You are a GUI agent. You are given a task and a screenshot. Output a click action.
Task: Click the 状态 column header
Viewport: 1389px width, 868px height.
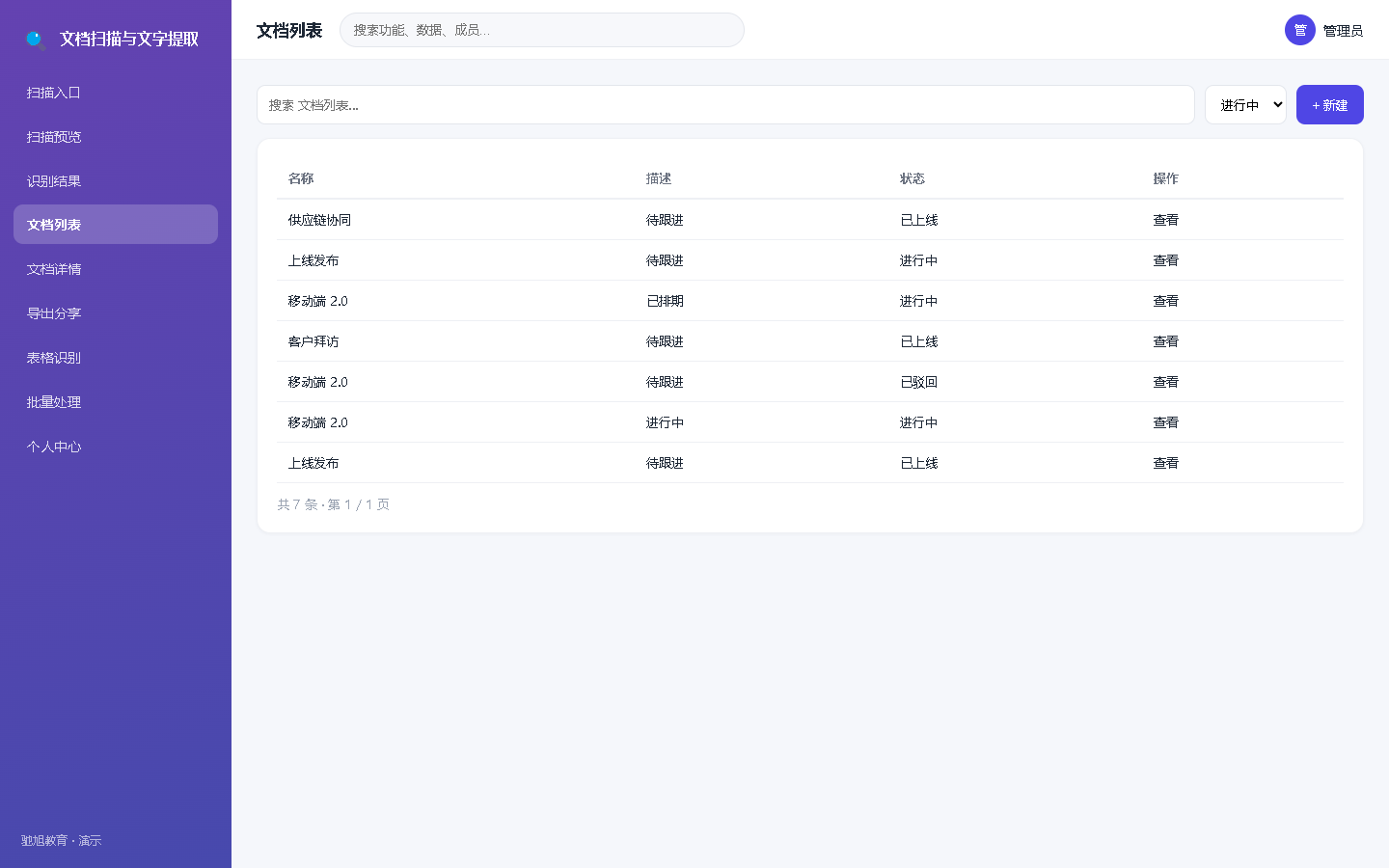point(912,178)
